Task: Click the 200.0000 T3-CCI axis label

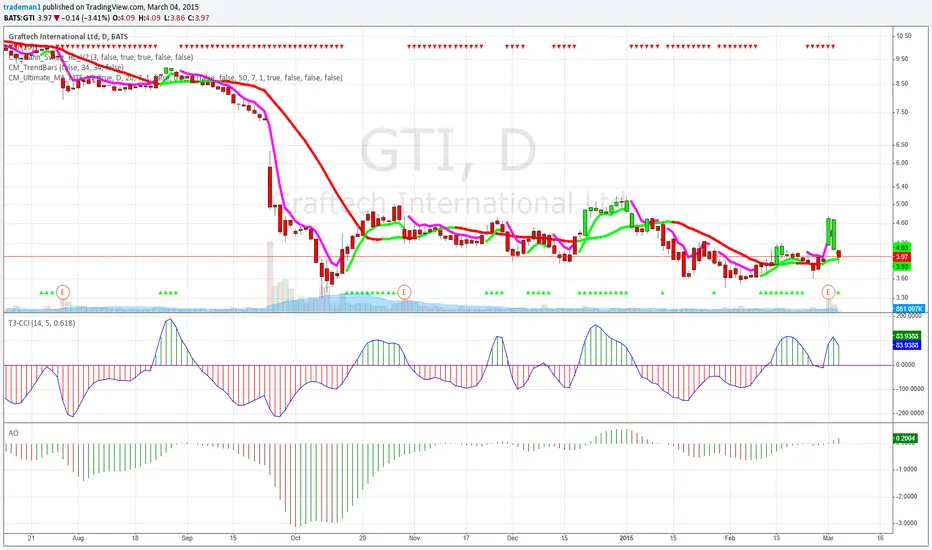Action: [x=909, y=317]
